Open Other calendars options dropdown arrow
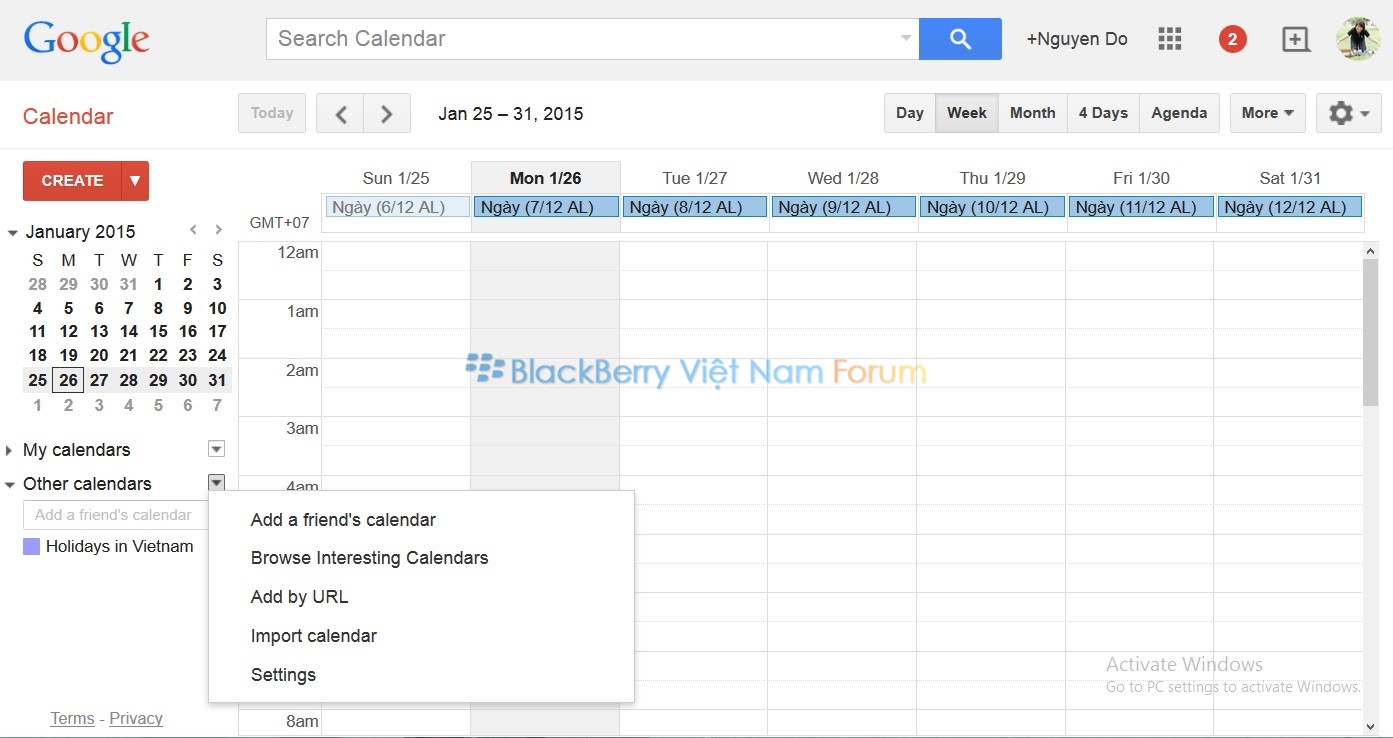Screen dimensions: 1393x738 (216, 483)
